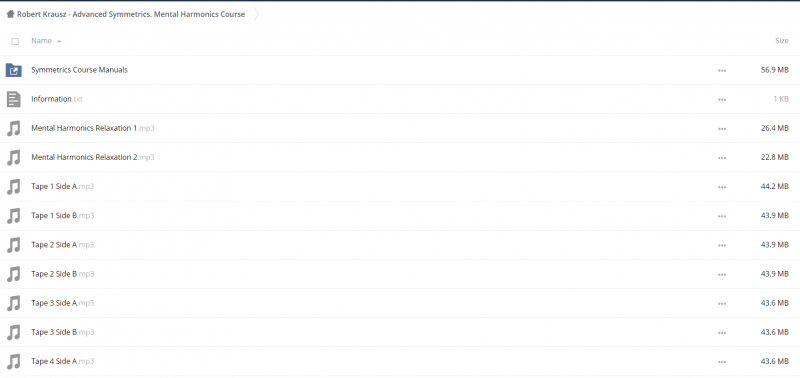Open the Robert Krausz course breadcrumb link
This screenshot has width=800, height=378.
[x=131, y=14]
